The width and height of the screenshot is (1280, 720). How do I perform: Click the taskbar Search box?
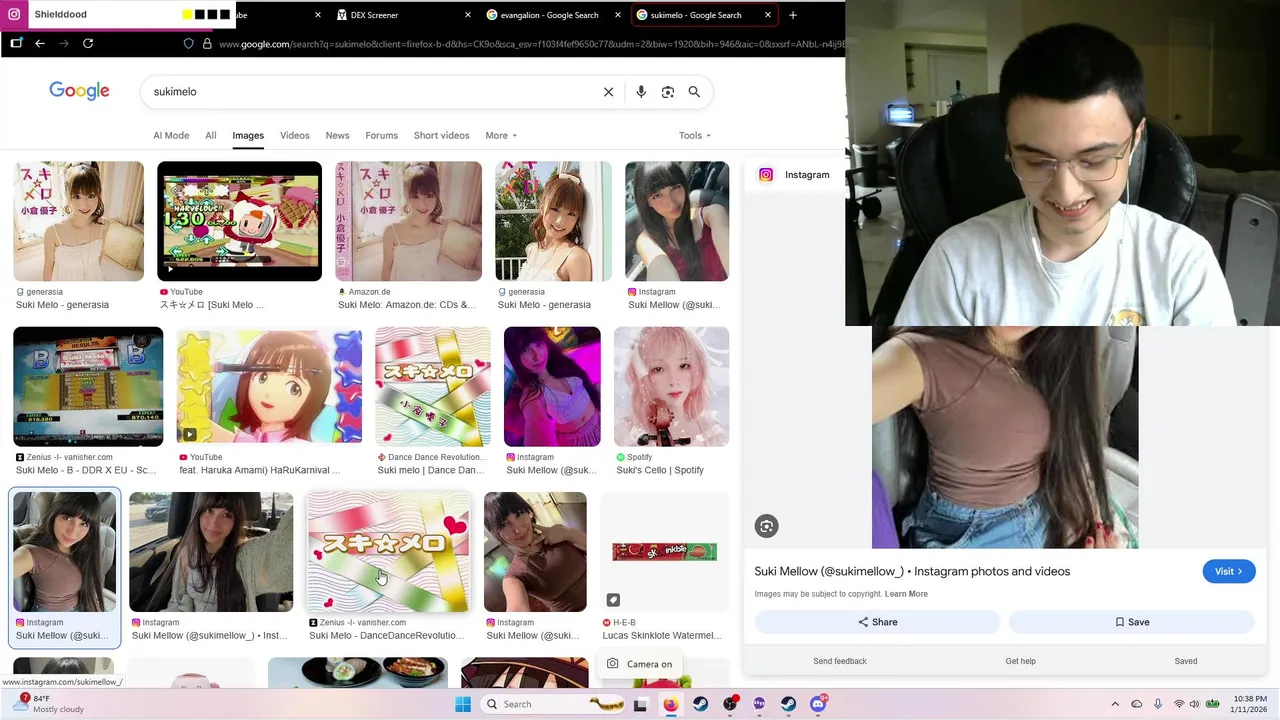556,704
